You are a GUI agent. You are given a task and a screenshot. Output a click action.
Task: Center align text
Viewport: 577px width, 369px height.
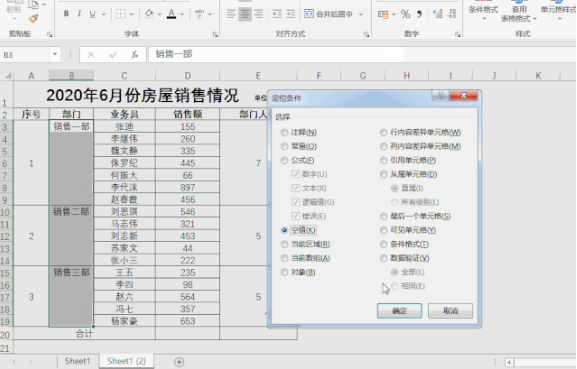(x=245, y=14)
